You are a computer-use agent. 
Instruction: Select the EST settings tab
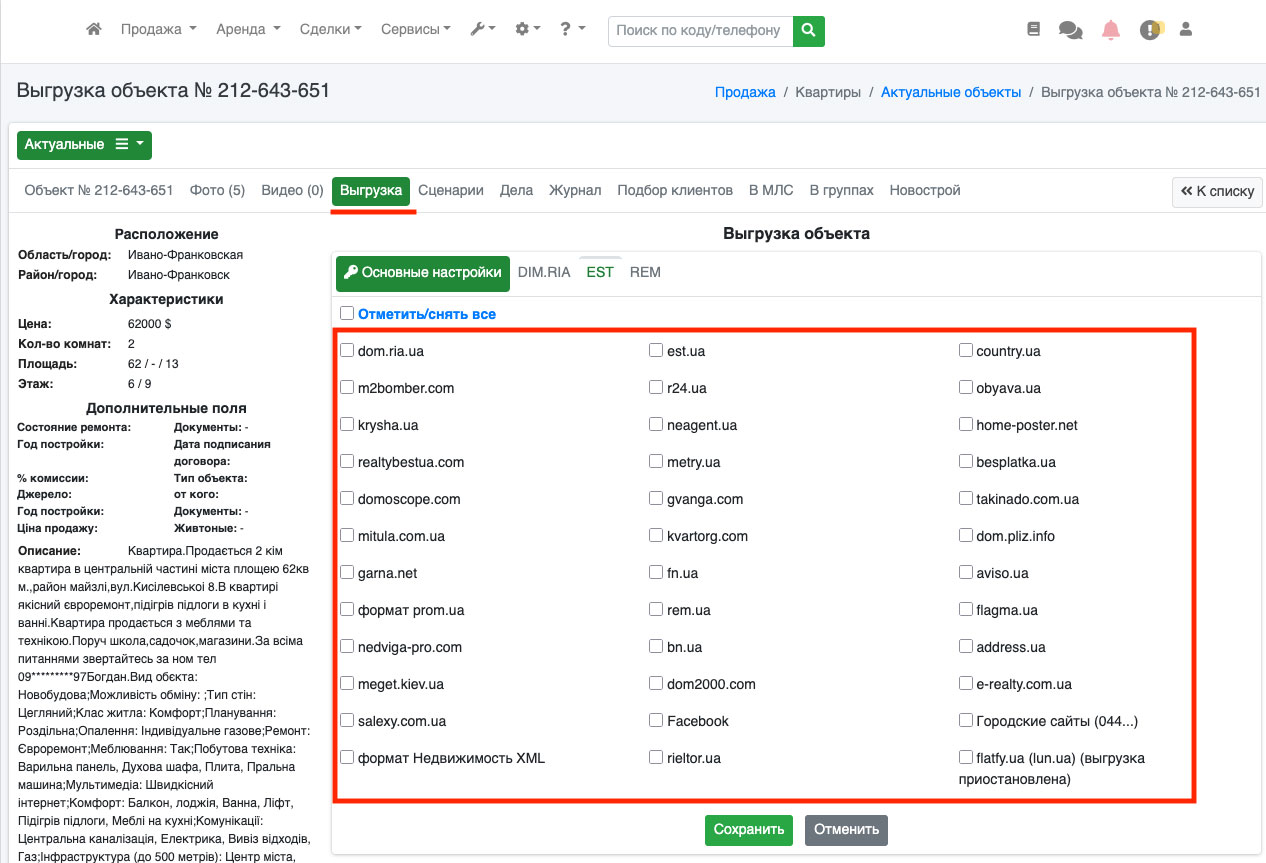600,272
